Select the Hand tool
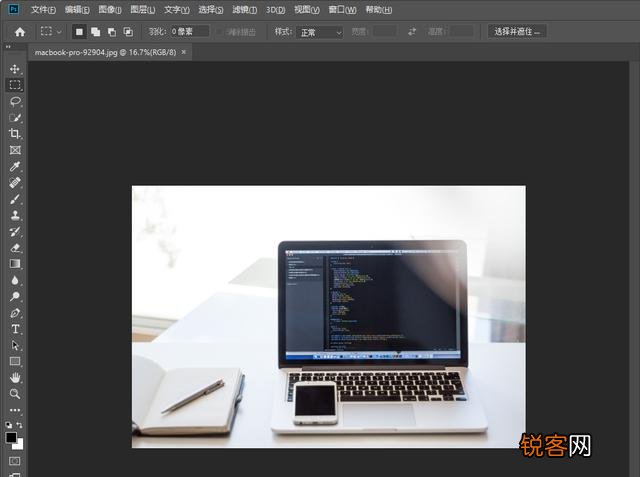Image resolution: width=640 pixels, height=477 pixels. pos(15,378)
